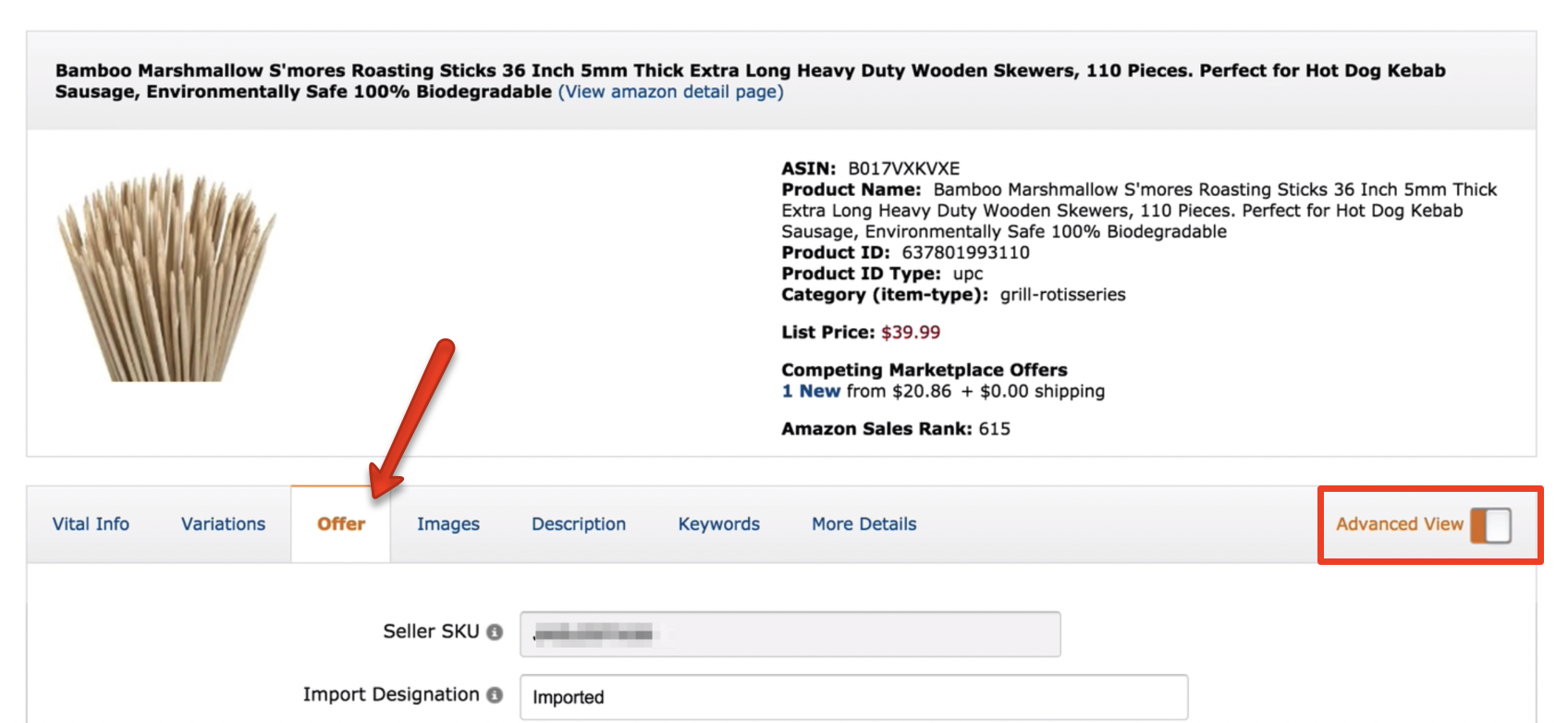1568x723 pixels.
Task: Open the Description tab
Action: [579, 524]
